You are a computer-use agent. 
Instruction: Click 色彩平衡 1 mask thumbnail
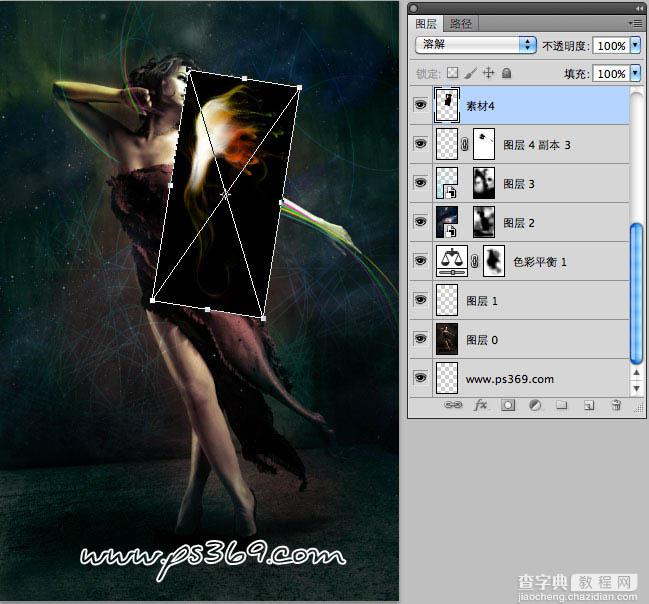click(x=494, y=261)
